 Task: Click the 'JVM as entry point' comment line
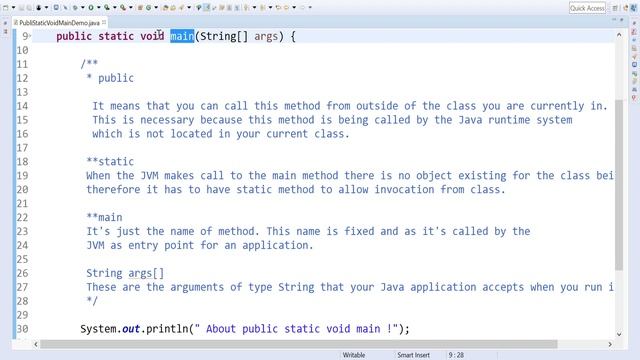[x=200, y=245]
